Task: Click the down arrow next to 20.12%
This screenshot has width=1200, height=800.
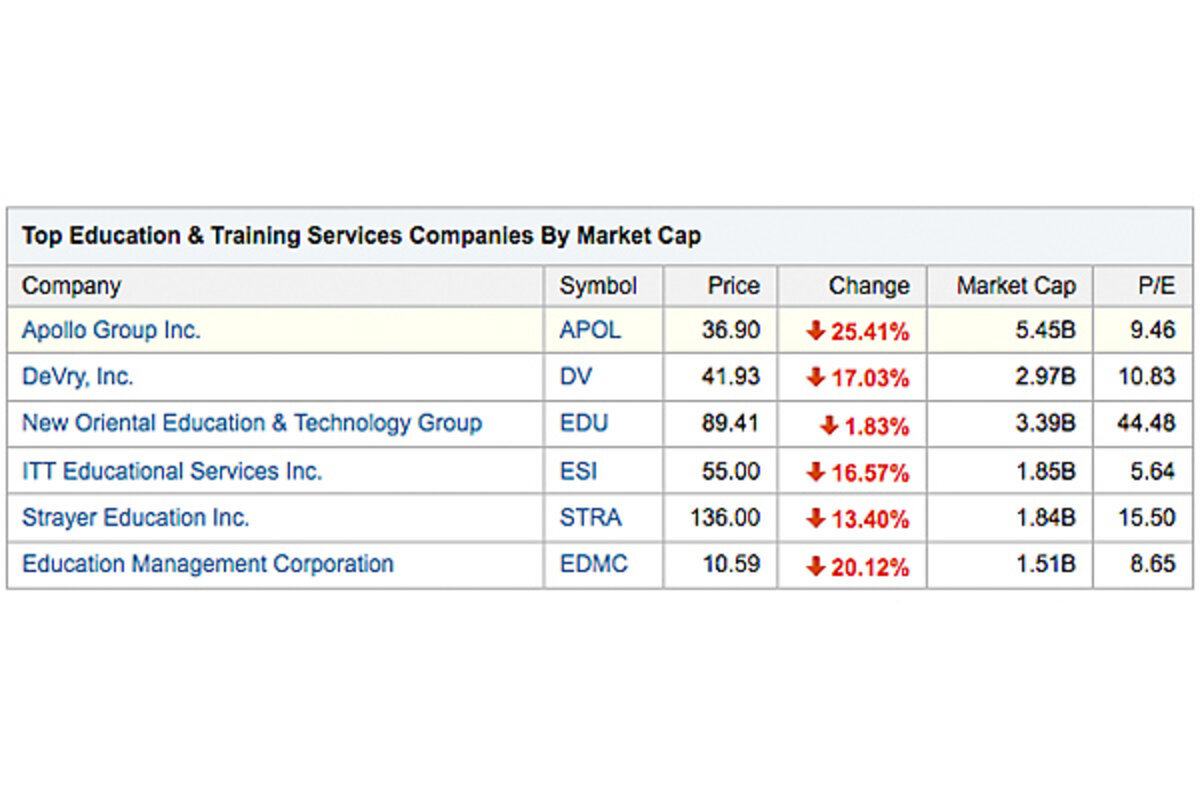Action: click(816, 567)
